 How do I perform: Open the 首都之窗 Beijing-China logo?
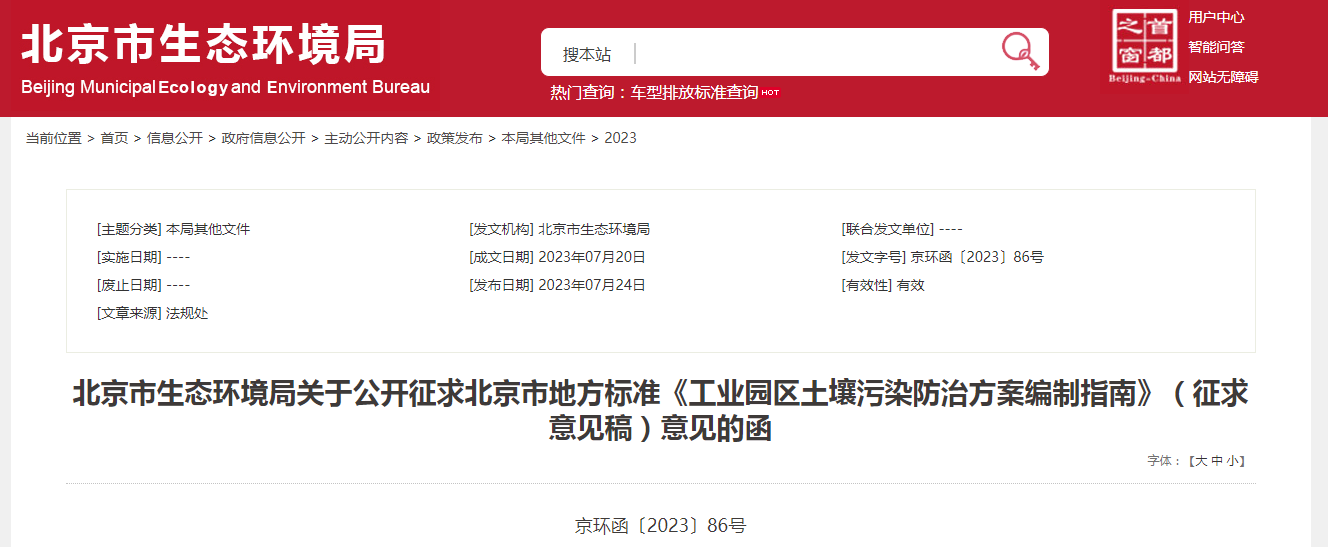[1144, 46]
